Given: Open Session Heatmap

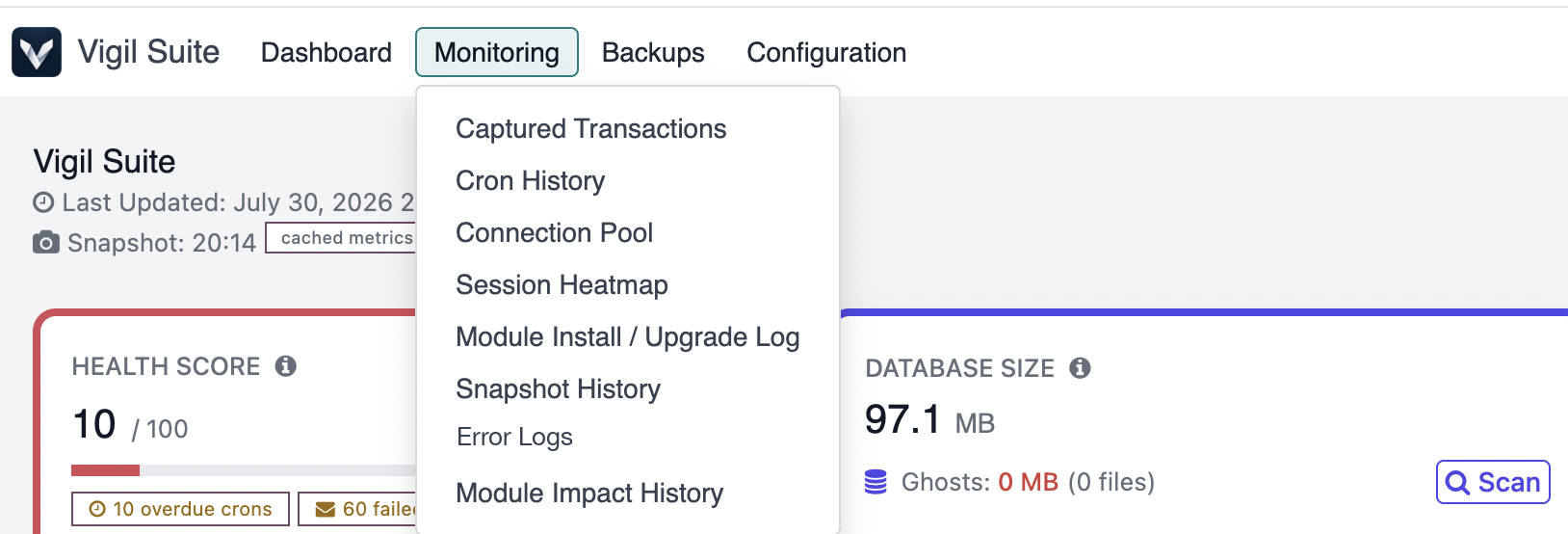Looking at the screenshot, I should (562, 285).
